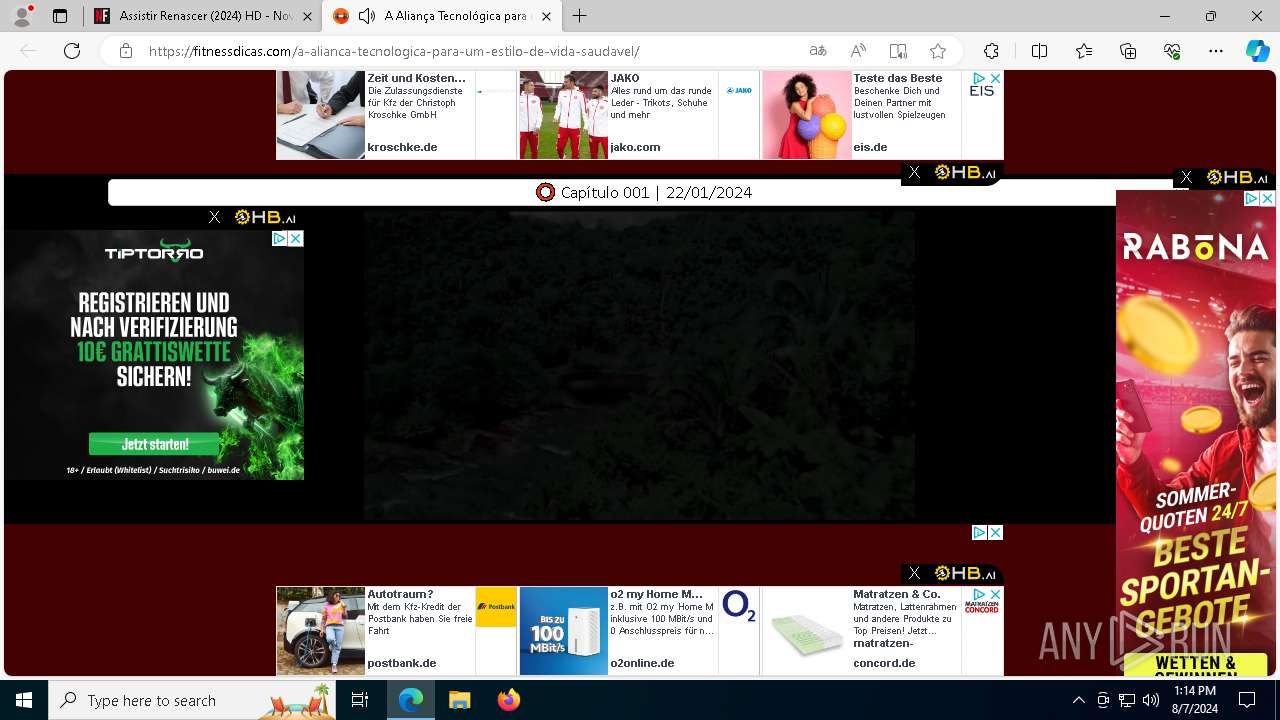Close the Tiptorro ad X
Screen dimensions: 1280x720
(x=295, y=239)
